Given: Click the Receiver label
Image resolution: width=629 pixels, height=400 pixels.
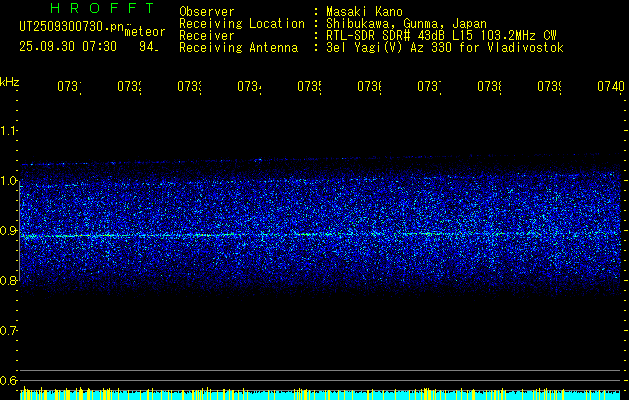Looking at the screenshot, I should point(207,36).
